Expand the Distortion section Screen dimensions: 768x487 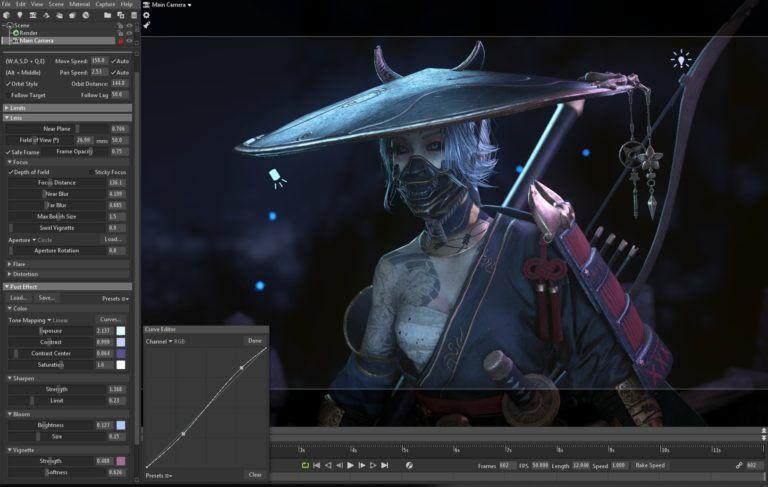point(68,274)
